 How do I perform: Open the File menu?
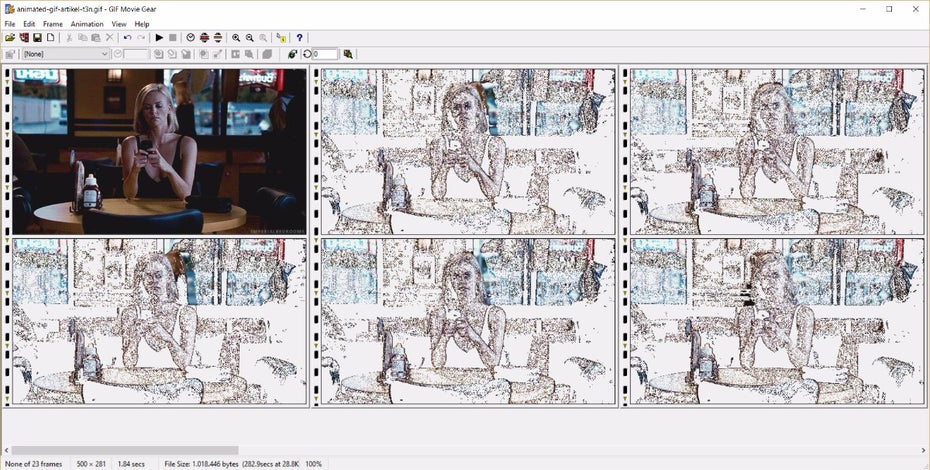click(9, 24)
